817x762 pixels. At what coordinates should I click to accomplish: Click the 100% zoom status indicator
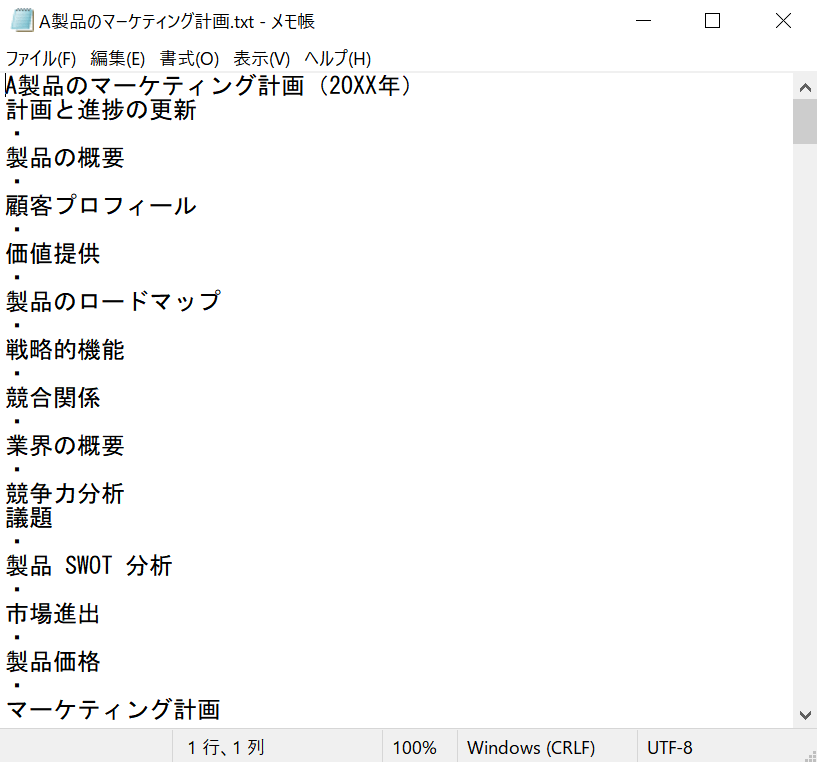tap(414, 747)
